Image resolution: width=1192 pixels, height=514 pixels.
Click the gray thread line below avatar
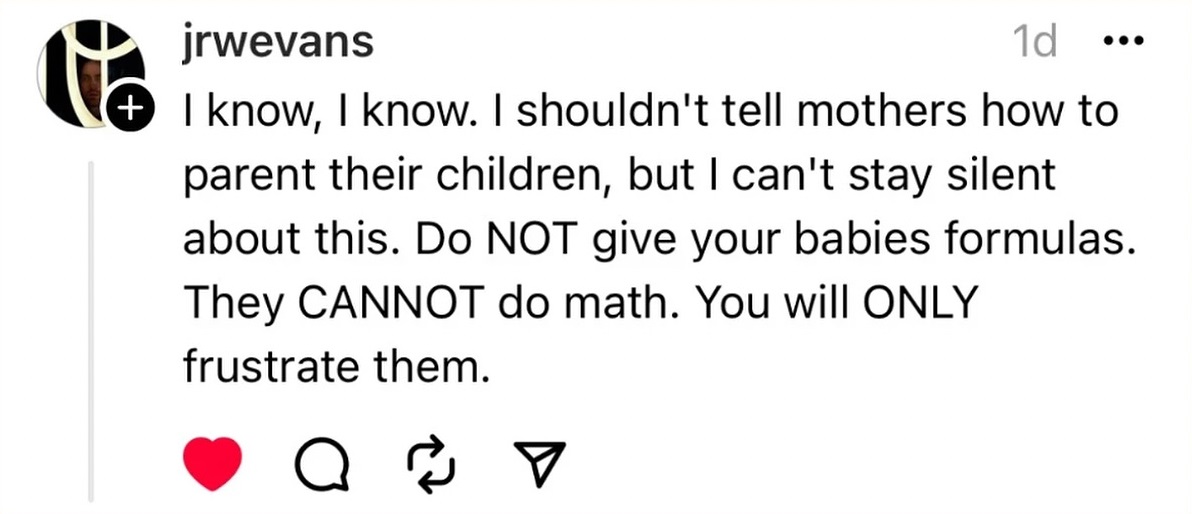pyautogui.click(x=92, y=330)
